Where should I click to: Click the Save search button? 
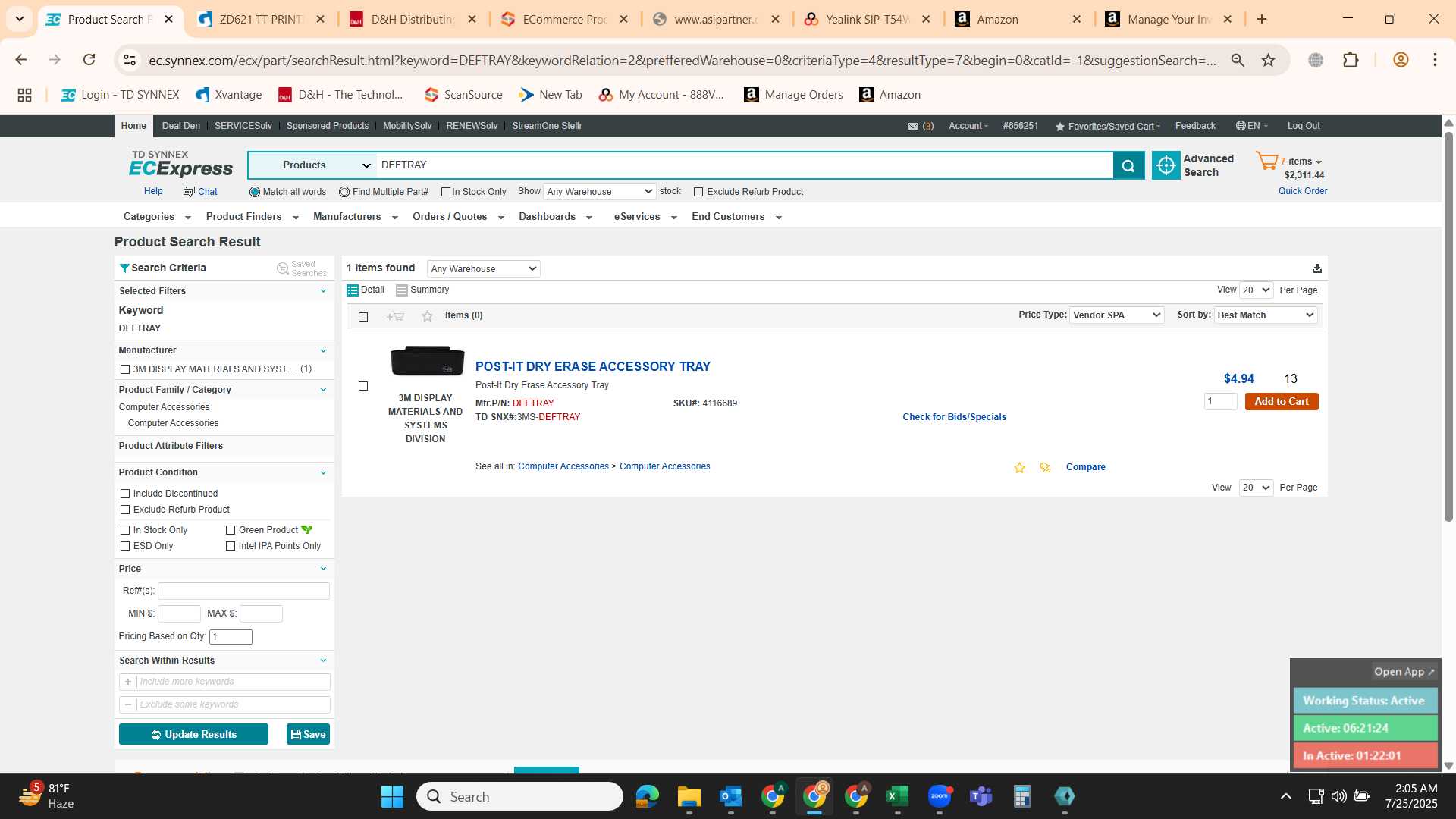point(308,735)
